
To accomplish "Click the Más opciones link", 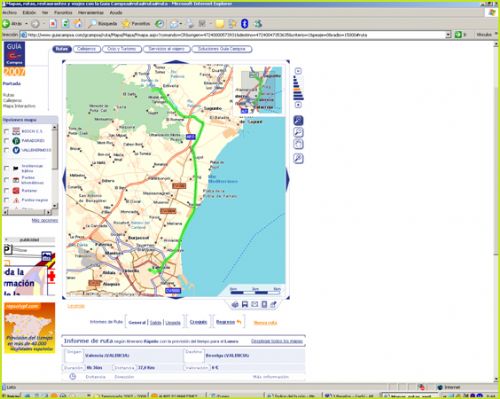I will [x=45, y=220].
